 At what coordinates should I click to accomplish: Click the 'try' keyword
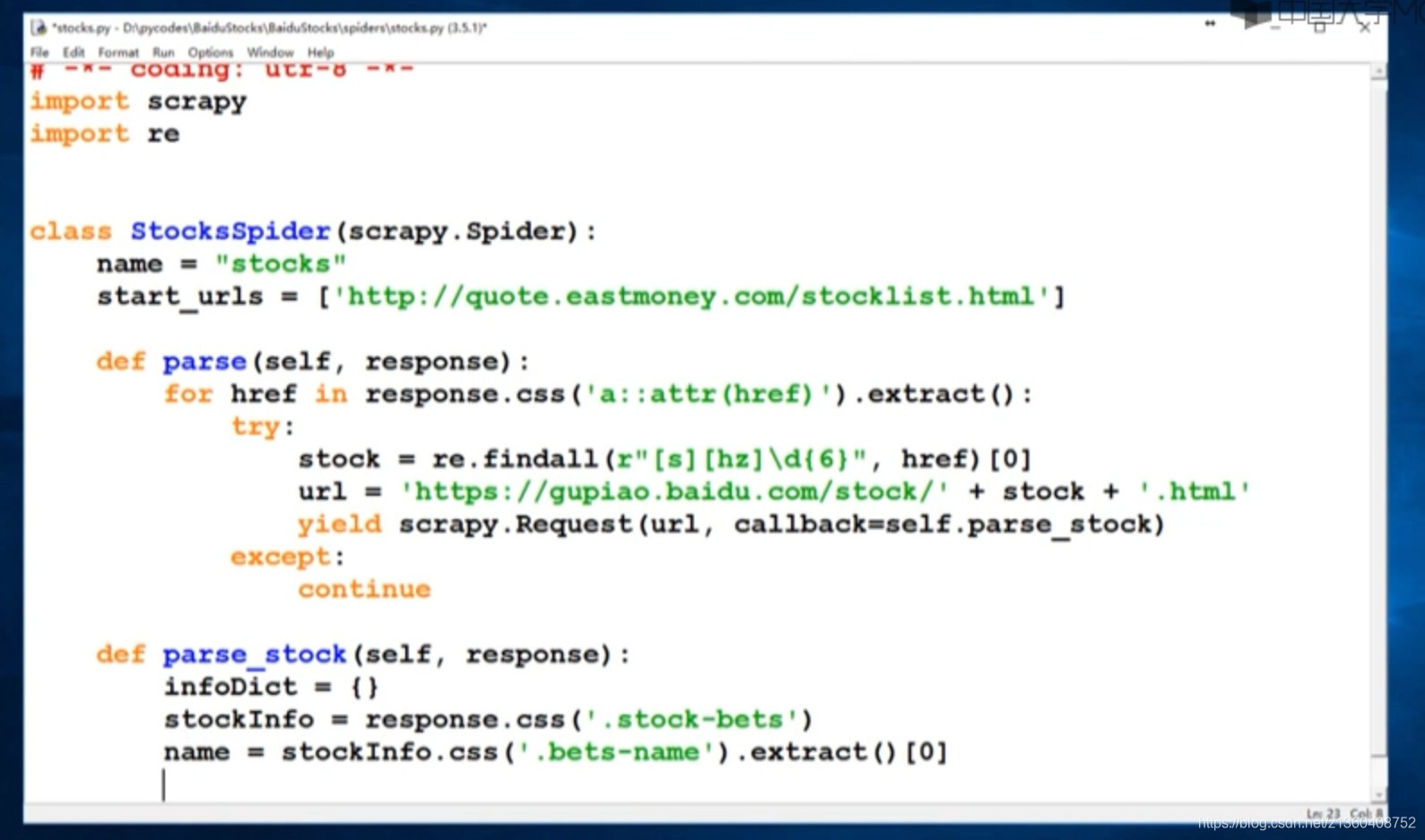coord(256,427)
